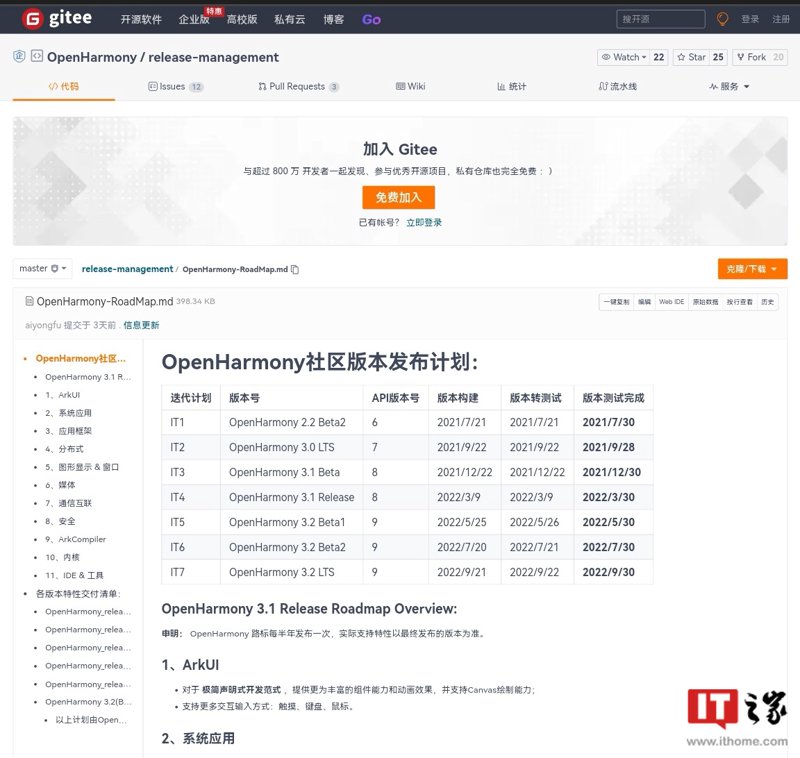800x758 pixels.
Task: Focus the 搜开源 search field
Action: point(661,19)
